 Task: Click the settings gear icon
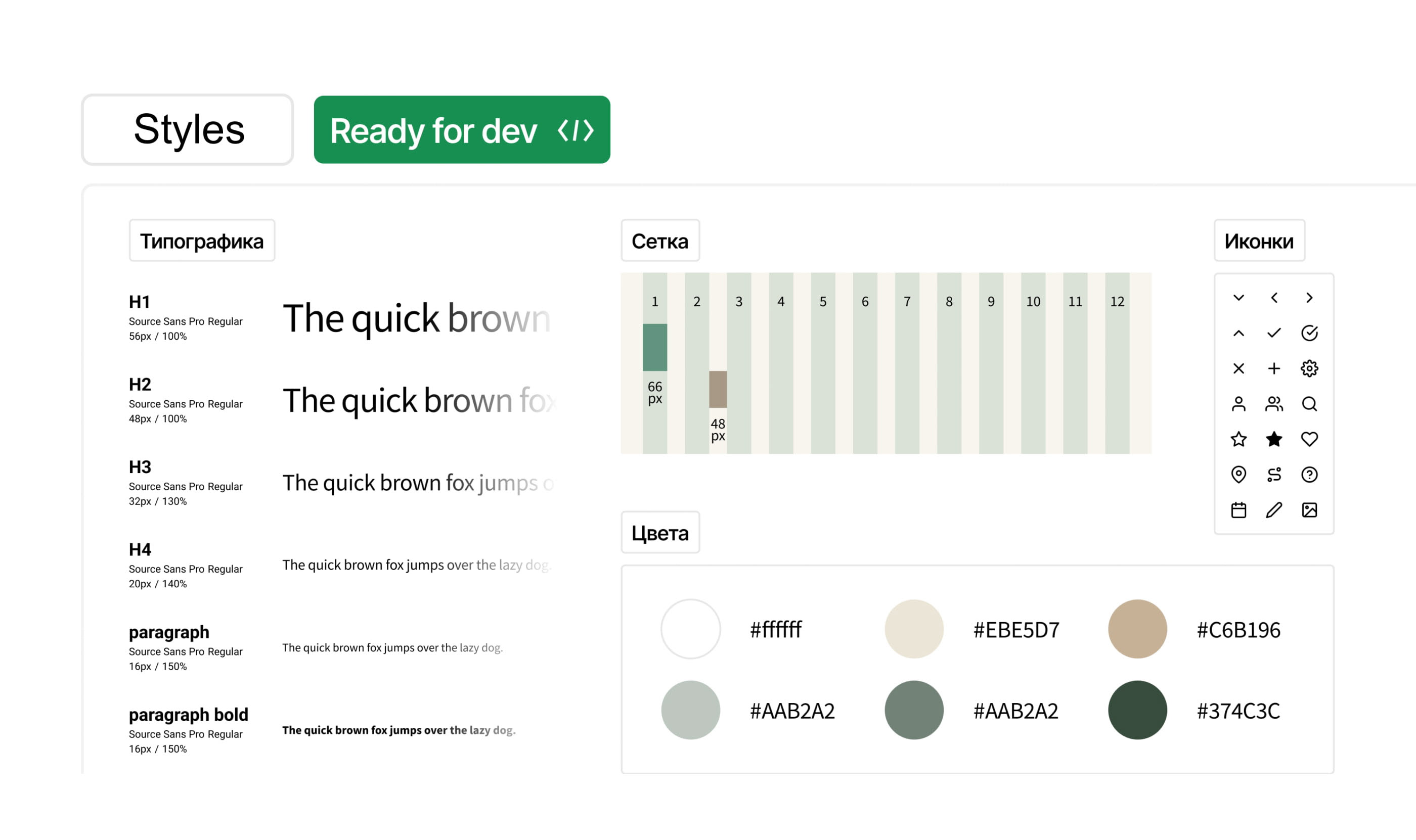pos(1309,368)
